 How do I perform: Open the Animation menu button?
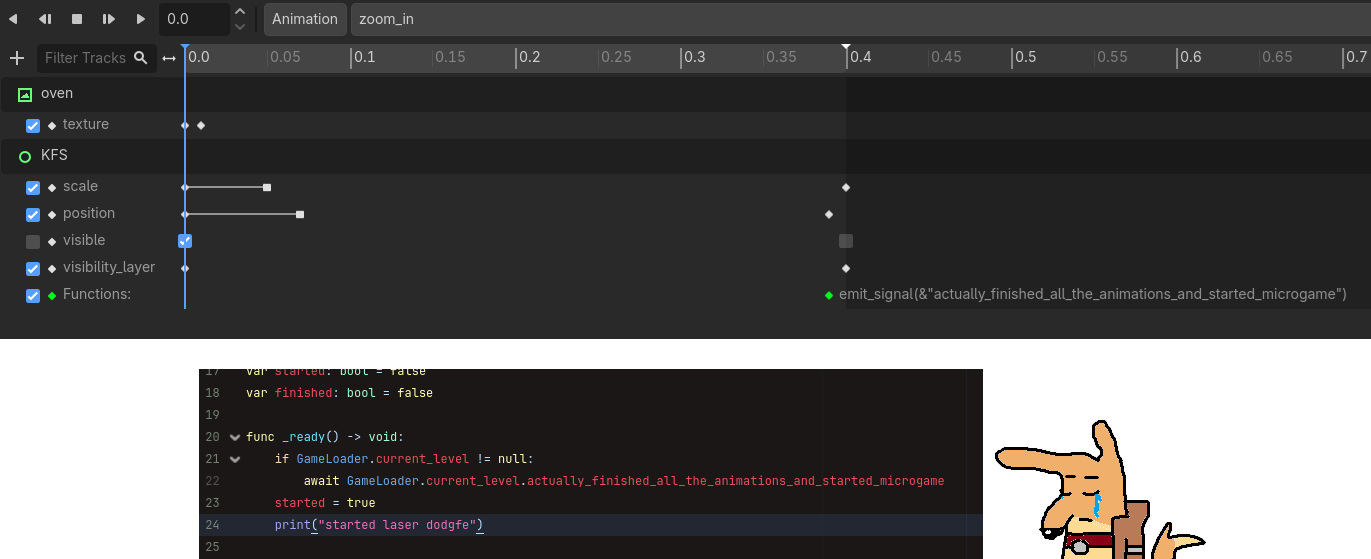click(305, 19)
